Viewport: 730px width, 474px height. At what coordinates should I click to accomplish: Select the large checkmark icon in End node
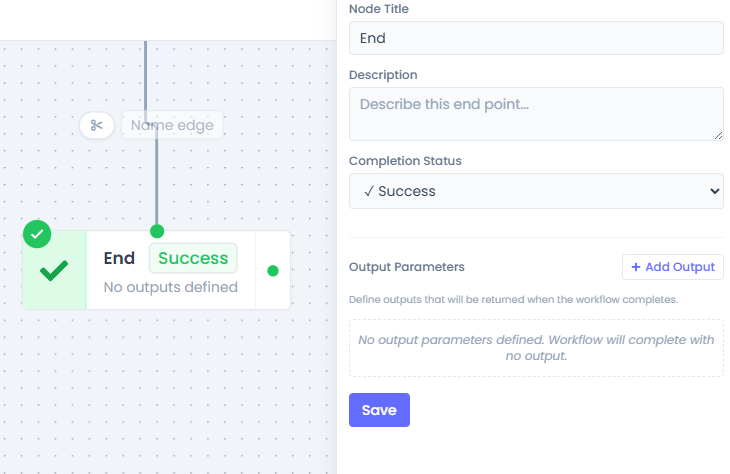[x=54, y=270]
